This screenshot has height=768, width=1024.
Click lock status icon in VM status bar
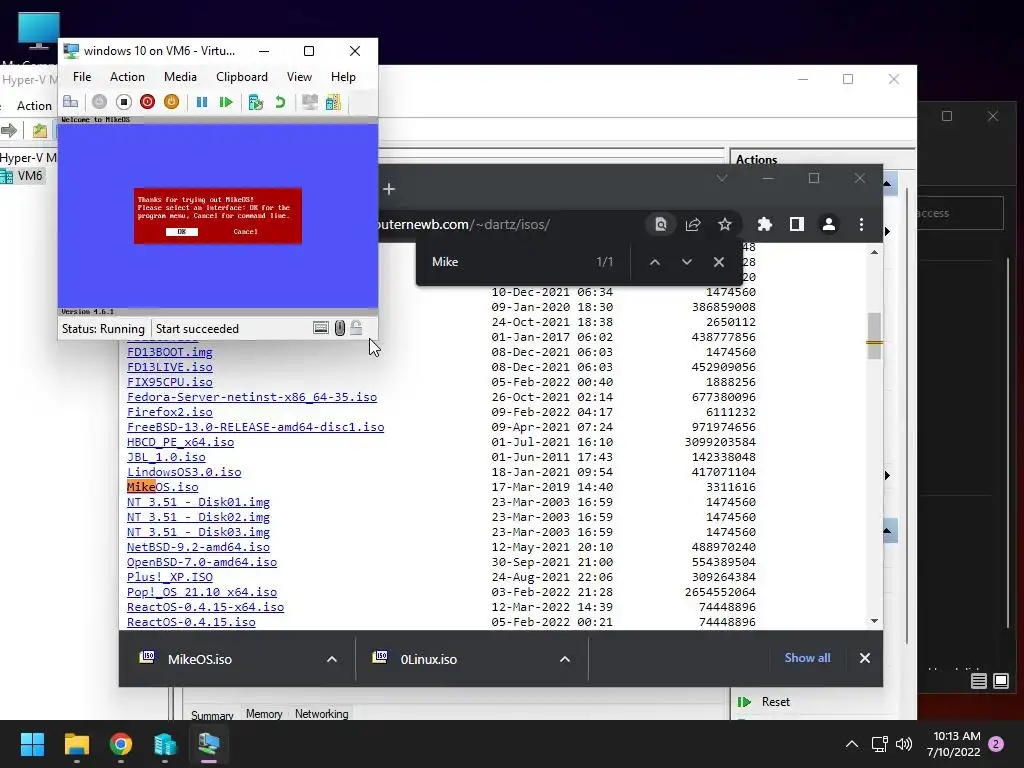coord(356,328)
